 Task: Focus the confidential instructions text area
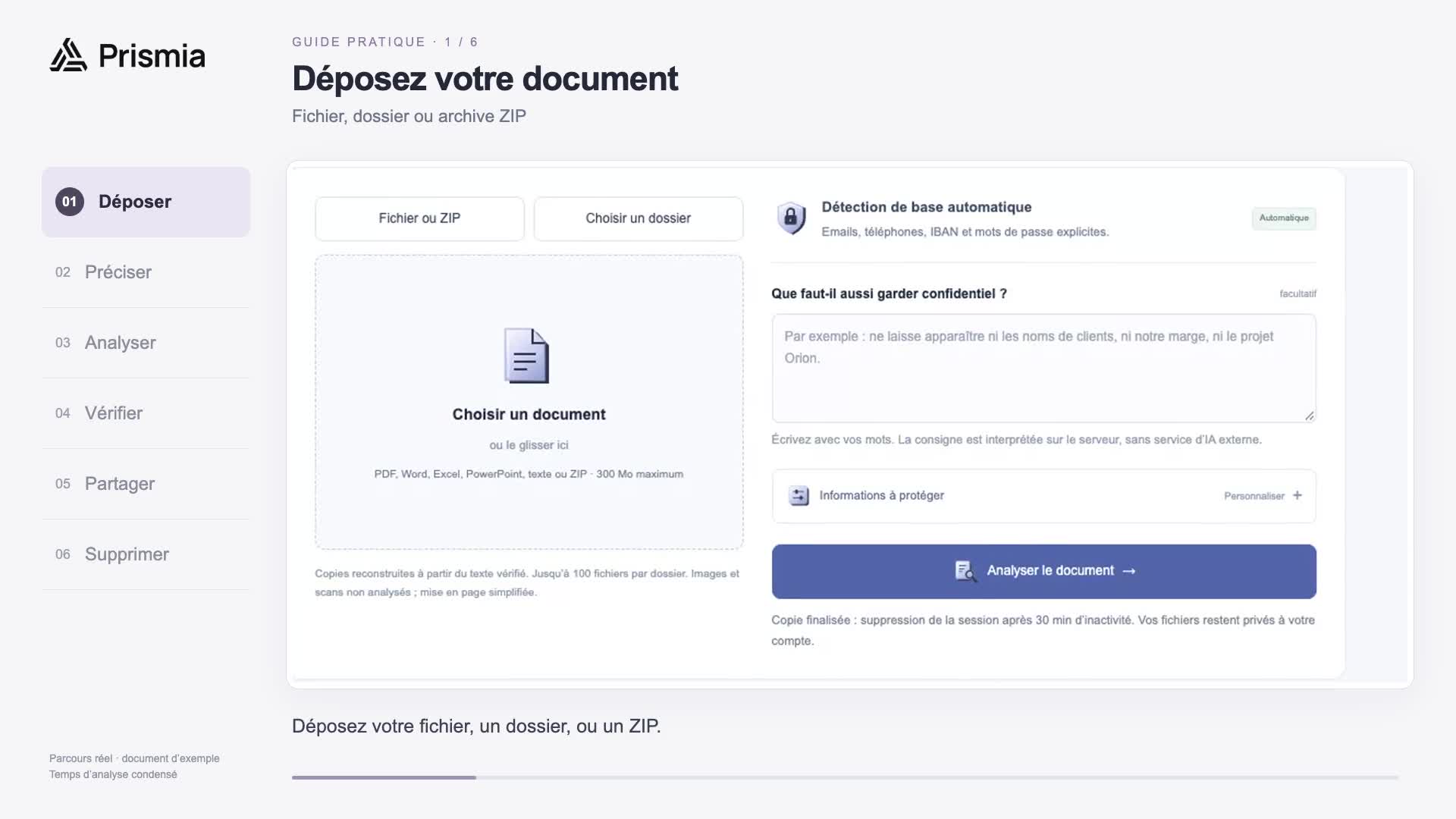1043,369
